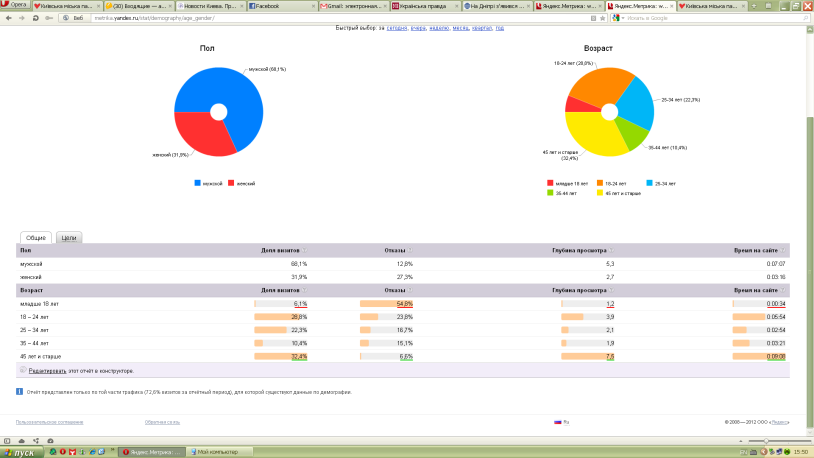The image size is (814, 458).
Task: Open a new tab with plus button
Action: (x=753, y=6)
